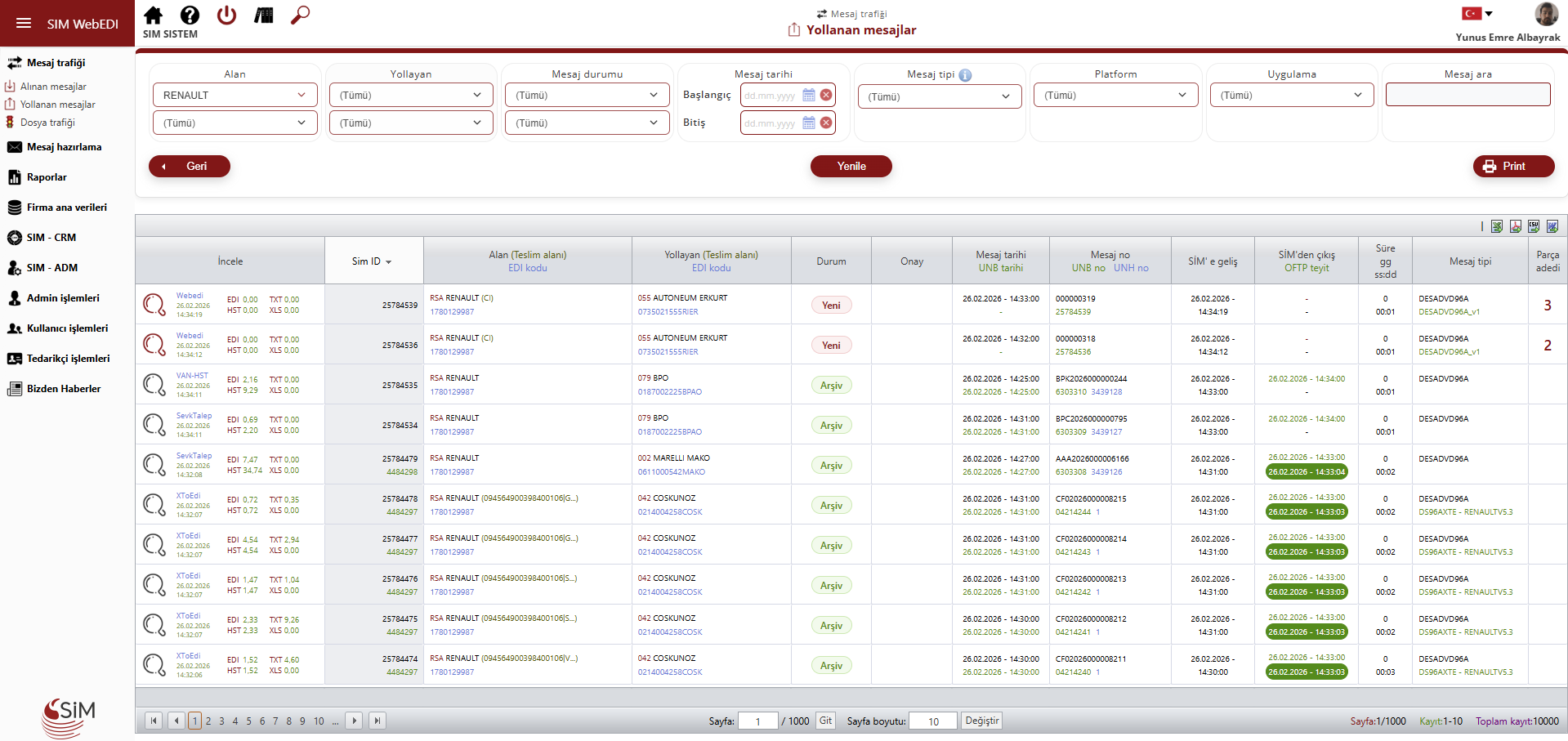Open the RENAULT Alan dropdown
The height and width of the screenshot is (741, 1568).
pyautogui.click(x=235, y=95)
